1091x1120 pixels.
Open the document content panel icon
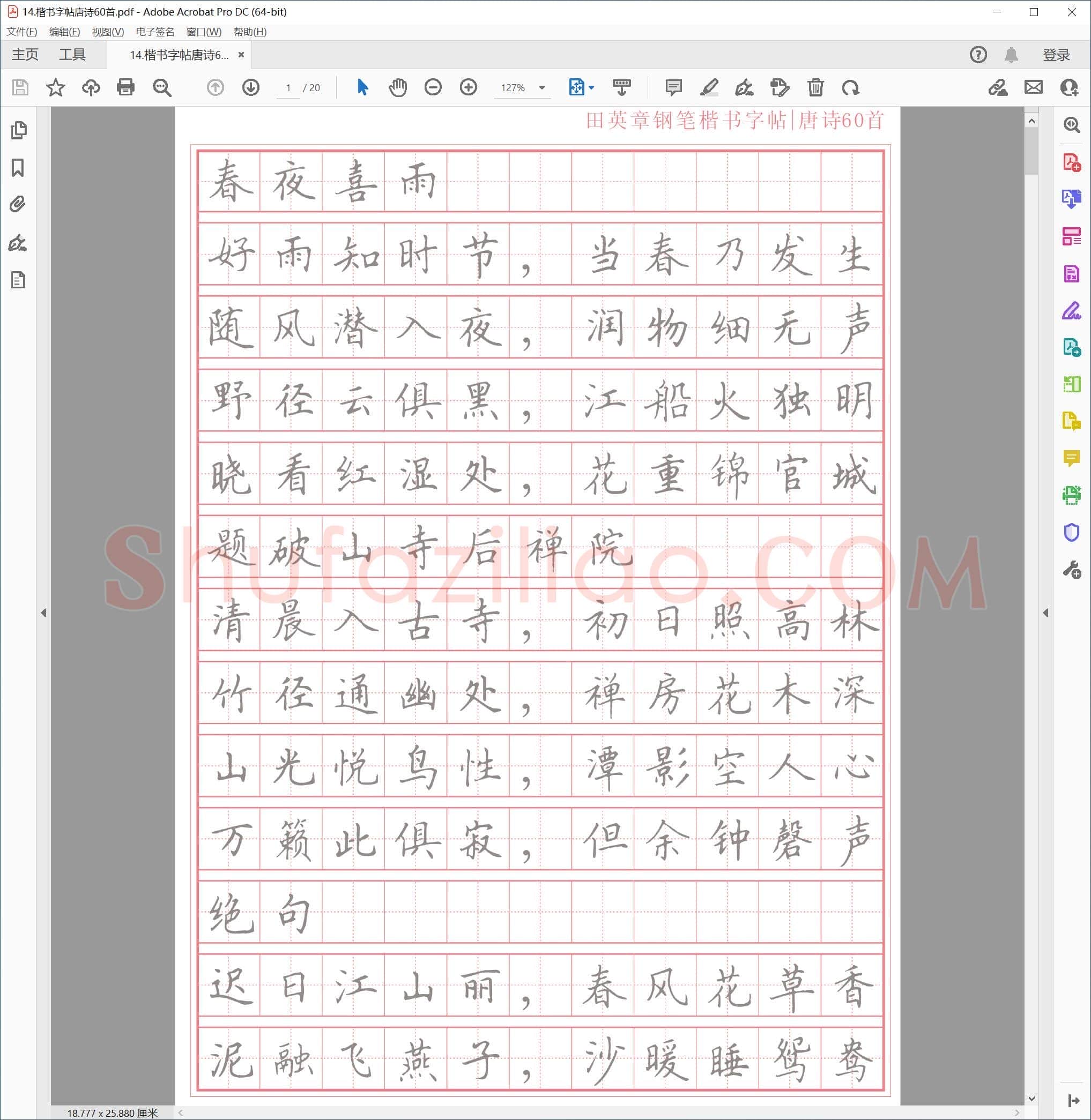click(x=18, y=280)
